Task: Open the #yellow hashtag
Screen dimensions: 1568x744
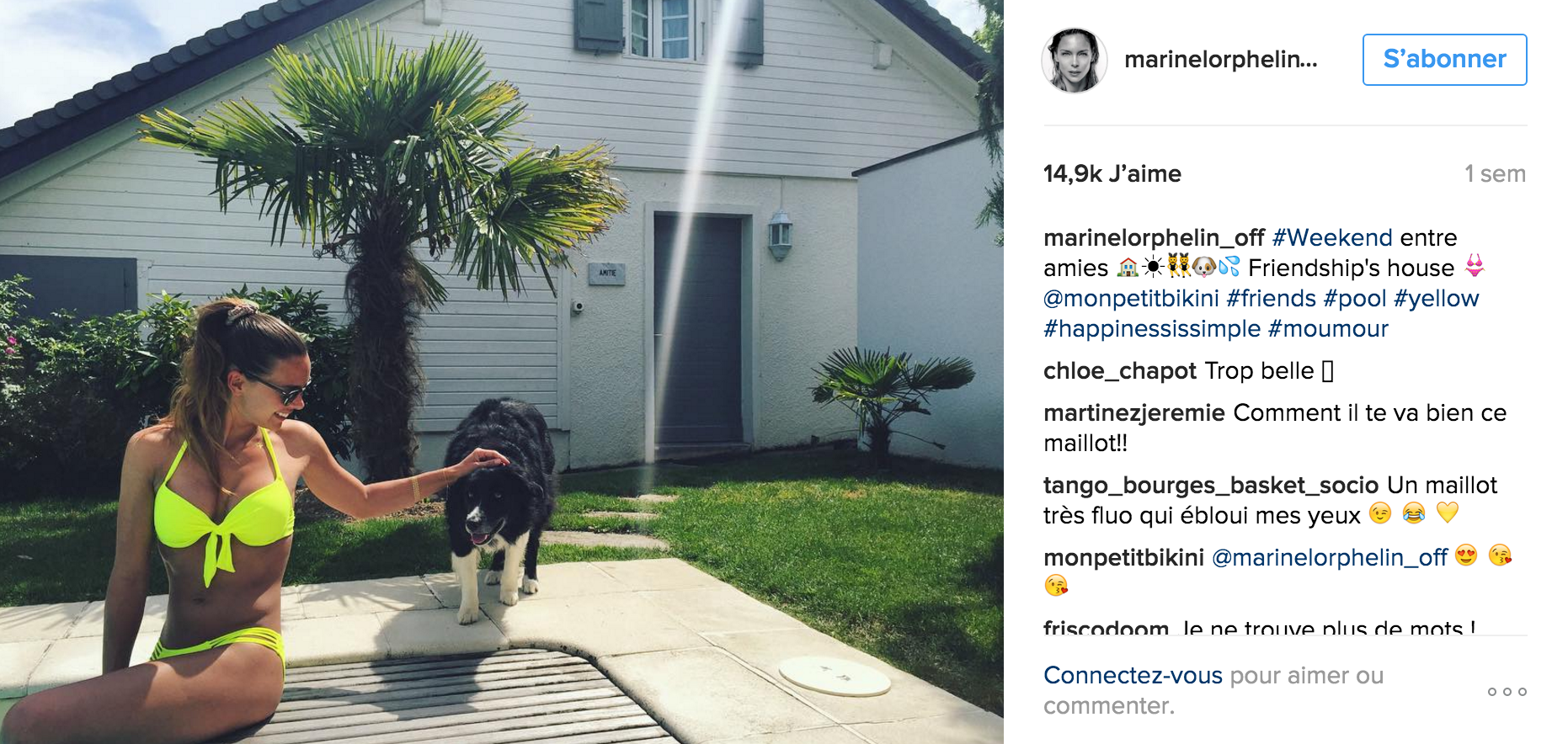Action: 1437,299
